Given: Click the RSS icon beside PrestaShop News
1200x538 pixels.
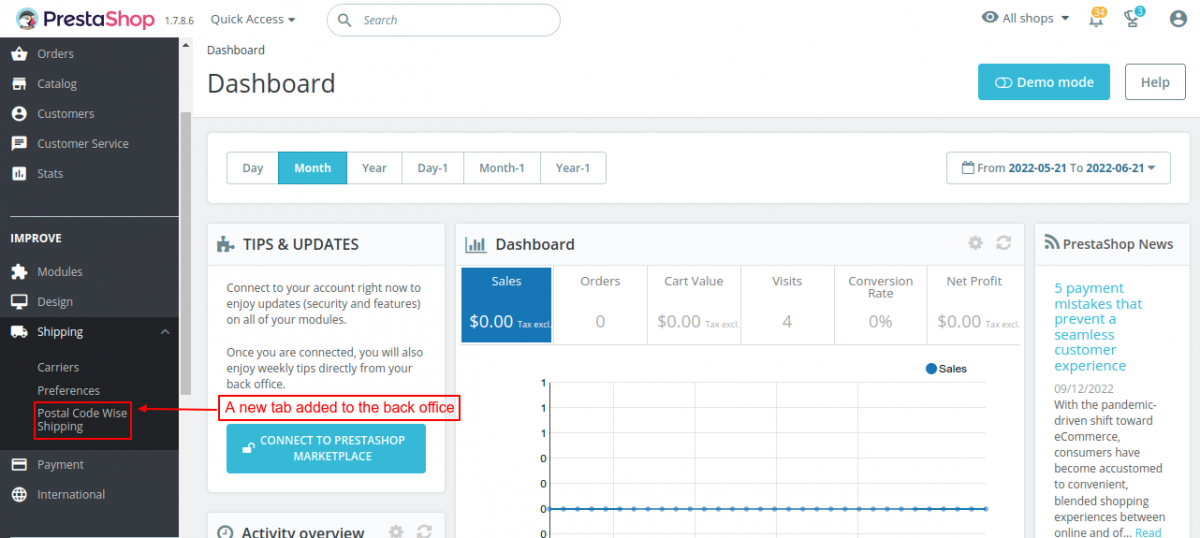Looking at the screenshot, I should (1051, 243).
